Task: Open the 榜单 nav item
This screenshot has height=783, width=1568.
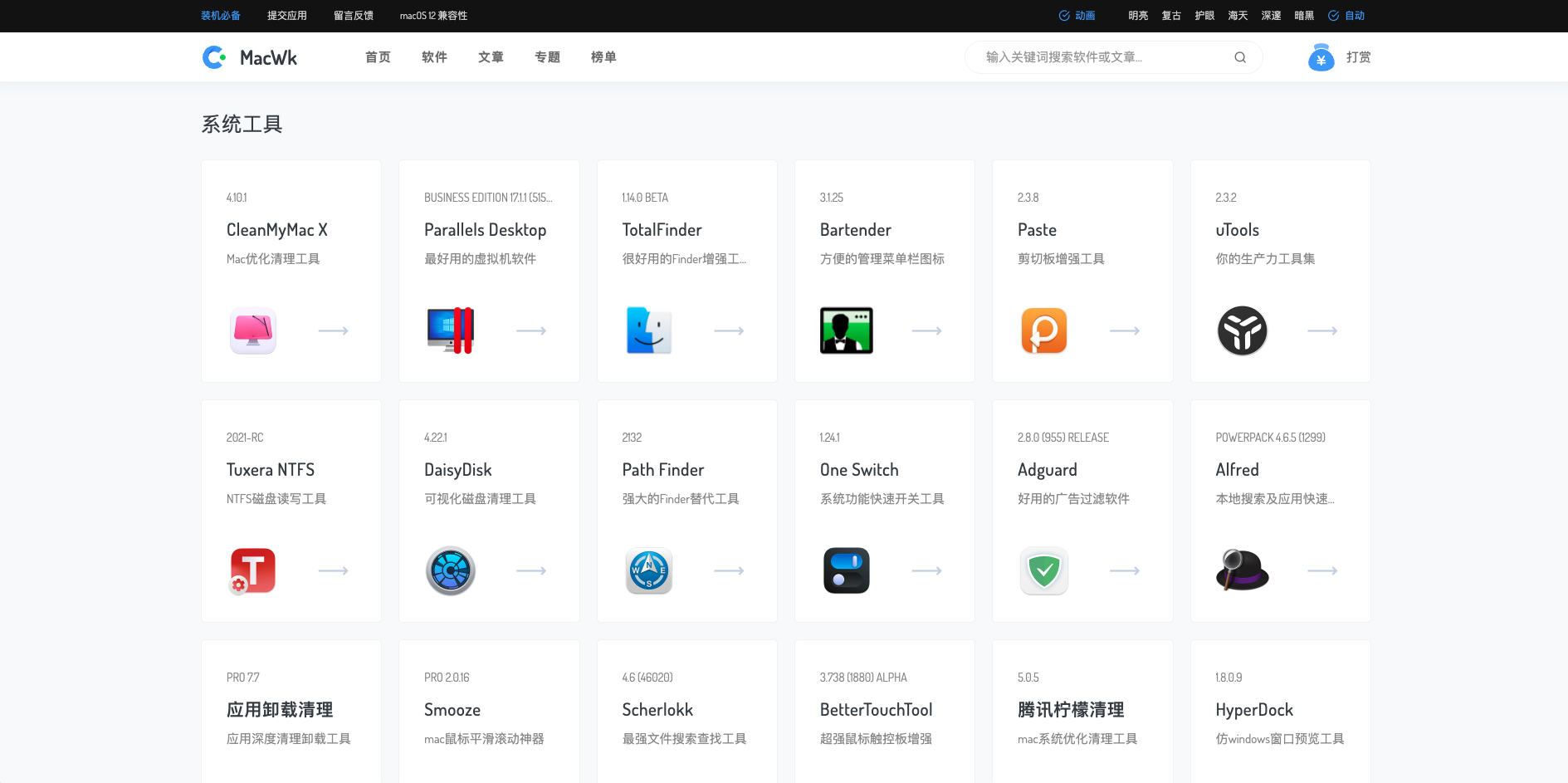Action: 603,57
